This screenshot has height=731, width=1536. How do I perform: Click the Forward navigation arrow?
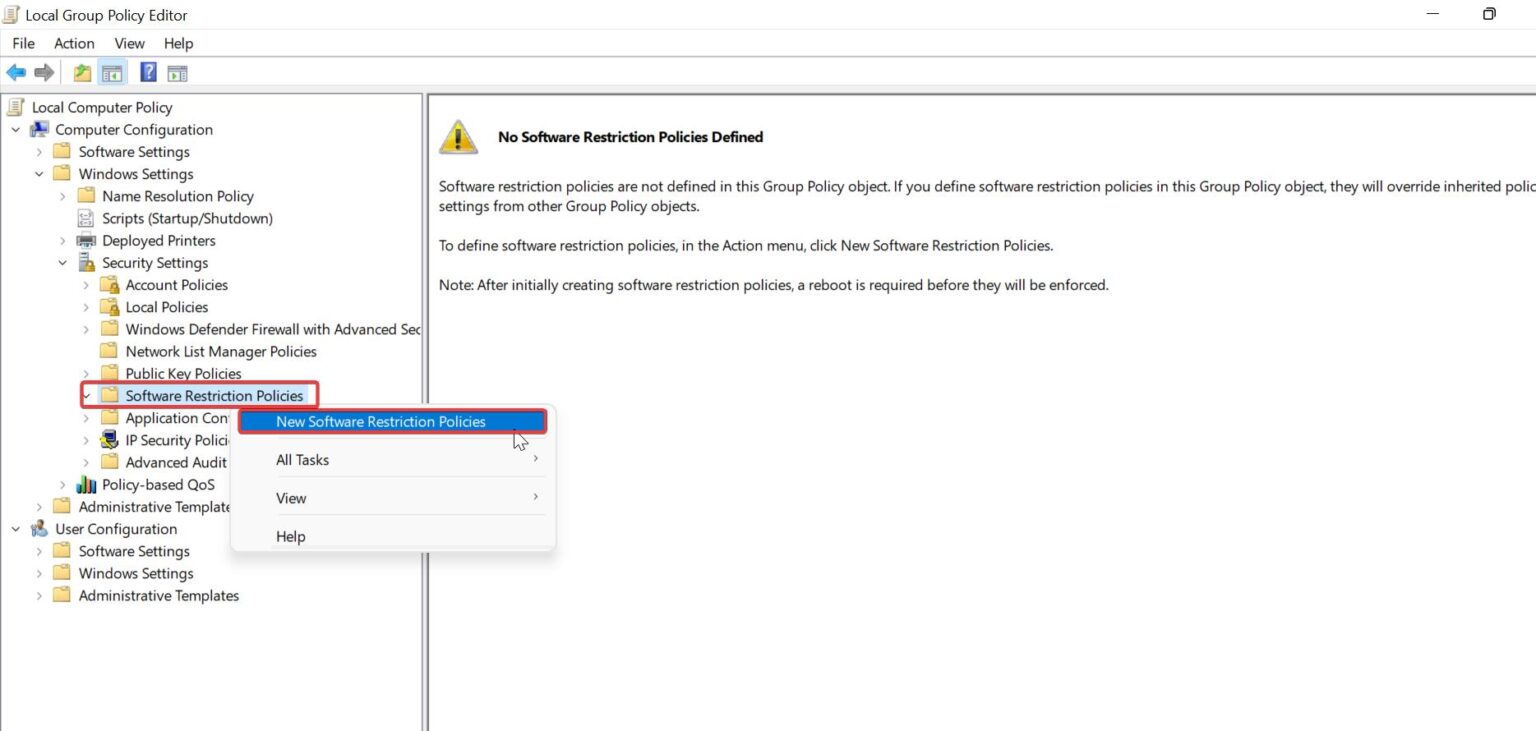click(42, 71)
